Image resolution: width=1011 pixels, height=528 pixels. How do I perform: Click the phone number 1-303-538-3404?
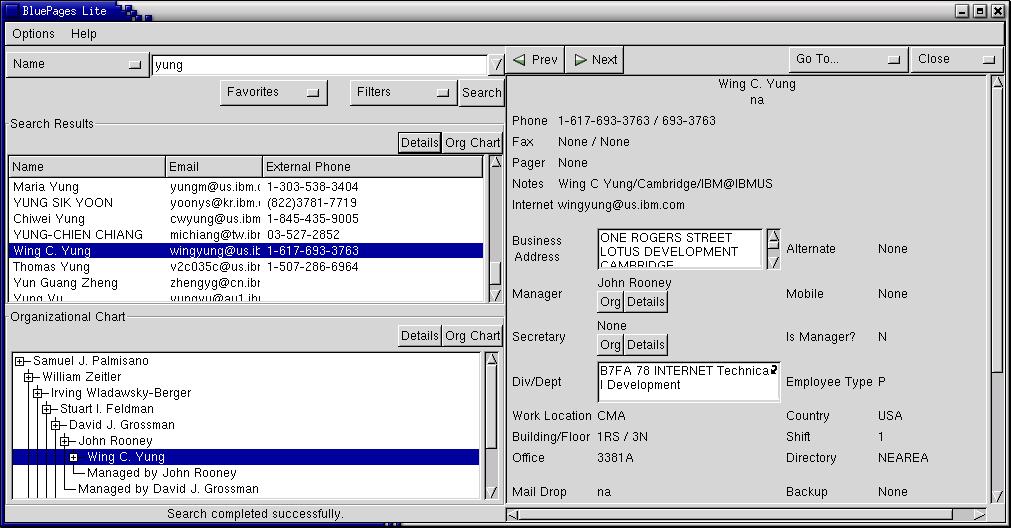point(313,187)
